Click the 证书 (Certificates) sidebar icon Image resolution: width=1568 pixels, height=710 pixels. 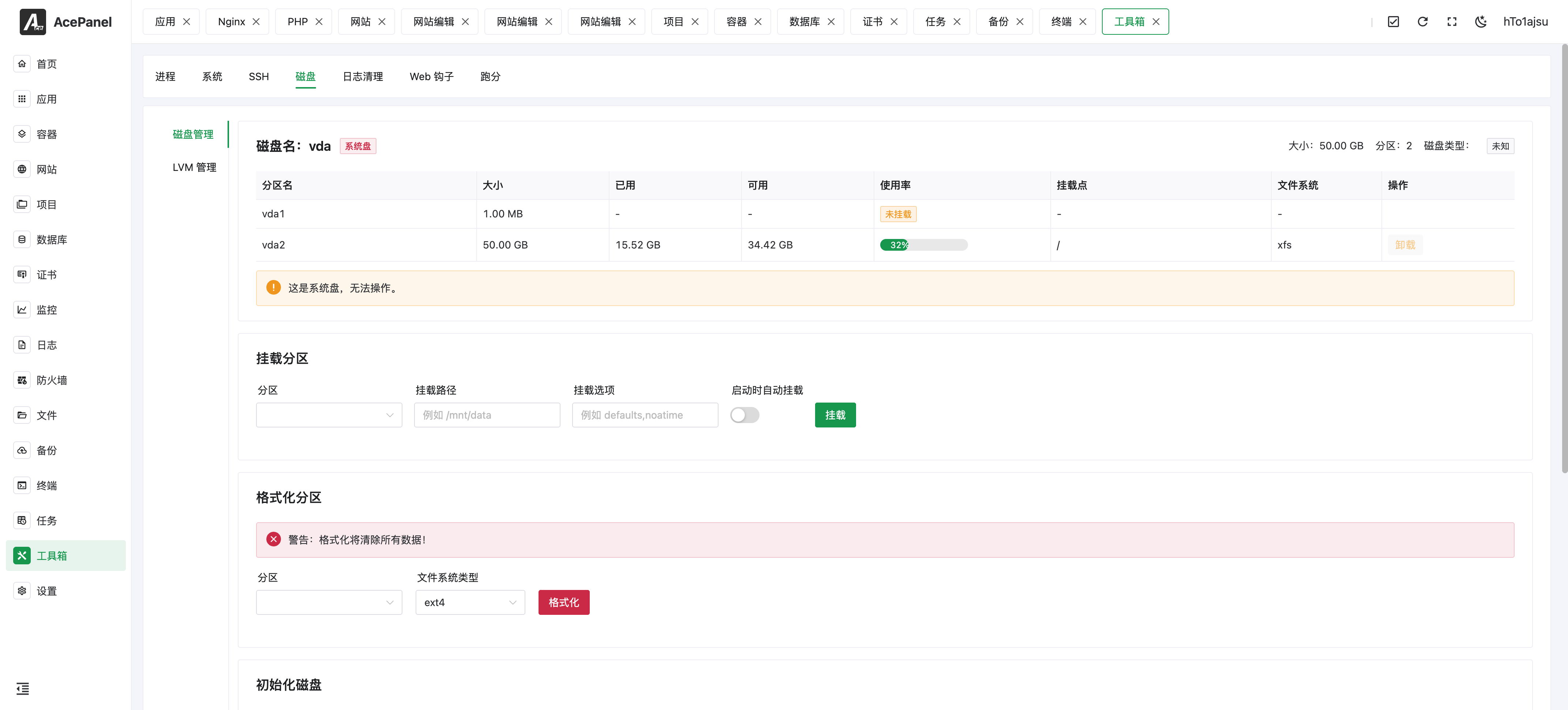(x=22, y=274)
